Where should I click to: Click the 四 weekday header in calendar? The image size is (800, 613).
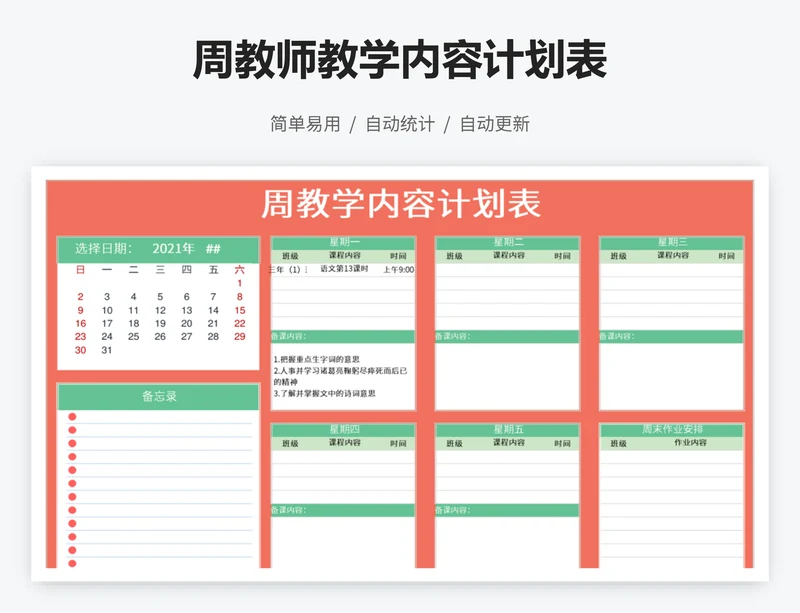tap(187, 269)
